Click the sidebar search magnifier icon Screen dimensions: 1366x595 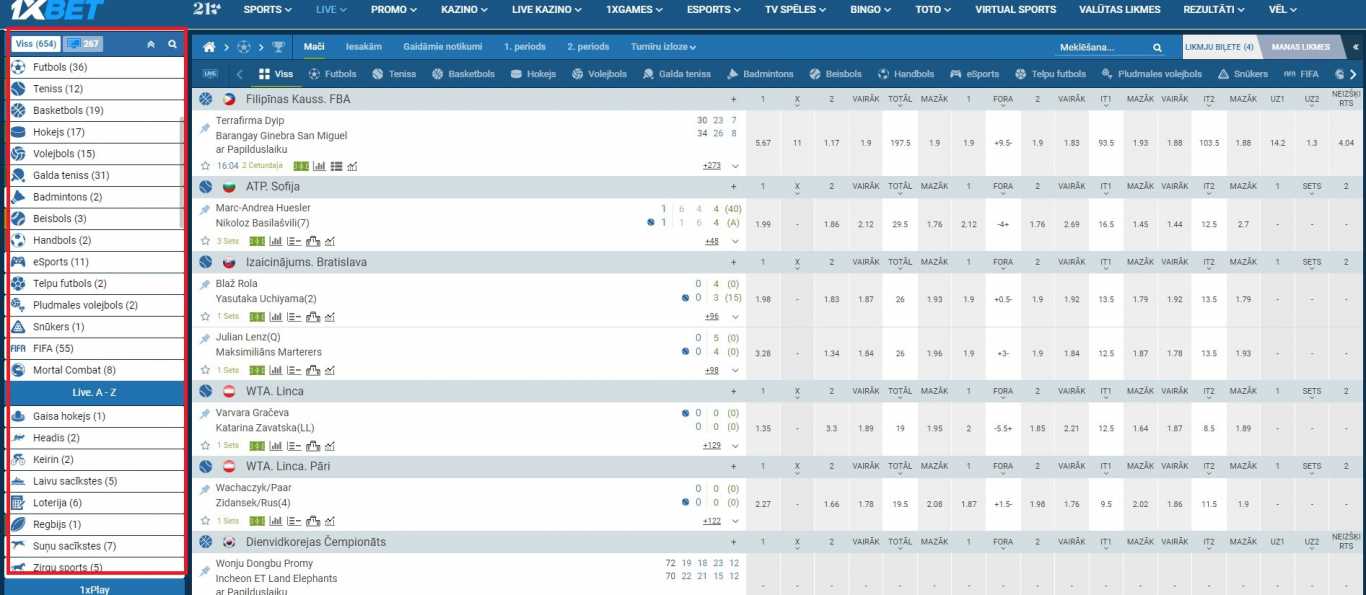coord(173,44)
